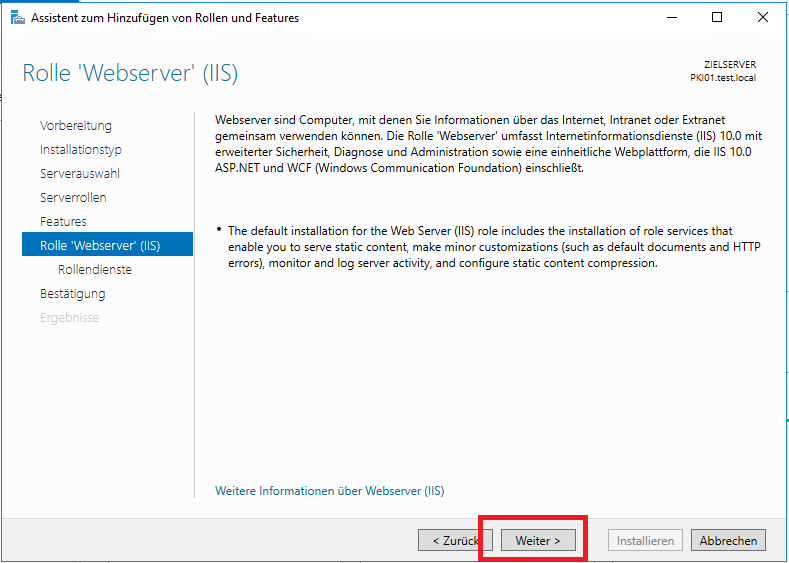Cancel the wizard with Abbrechen
The width and height of the screenshot is (789, 563).
[x=728, y=541]
